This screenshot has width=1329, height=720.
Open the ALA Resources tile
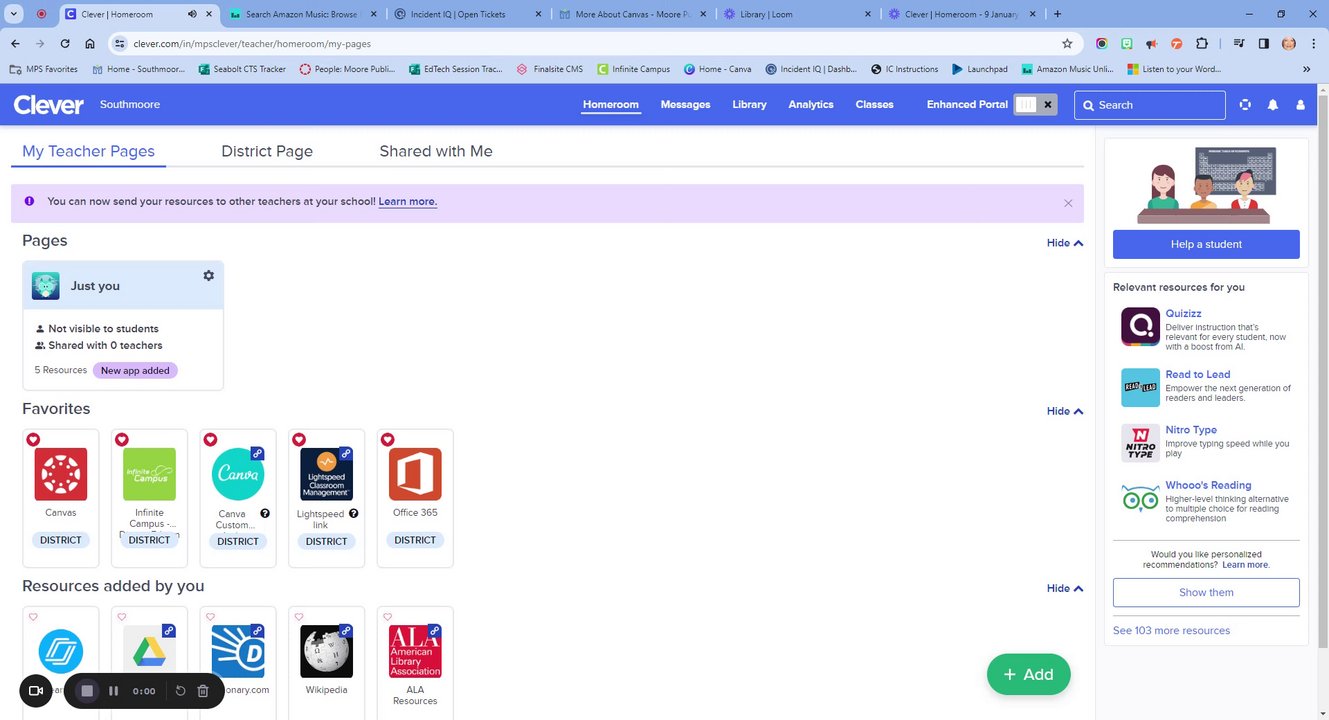pos(415,651)
